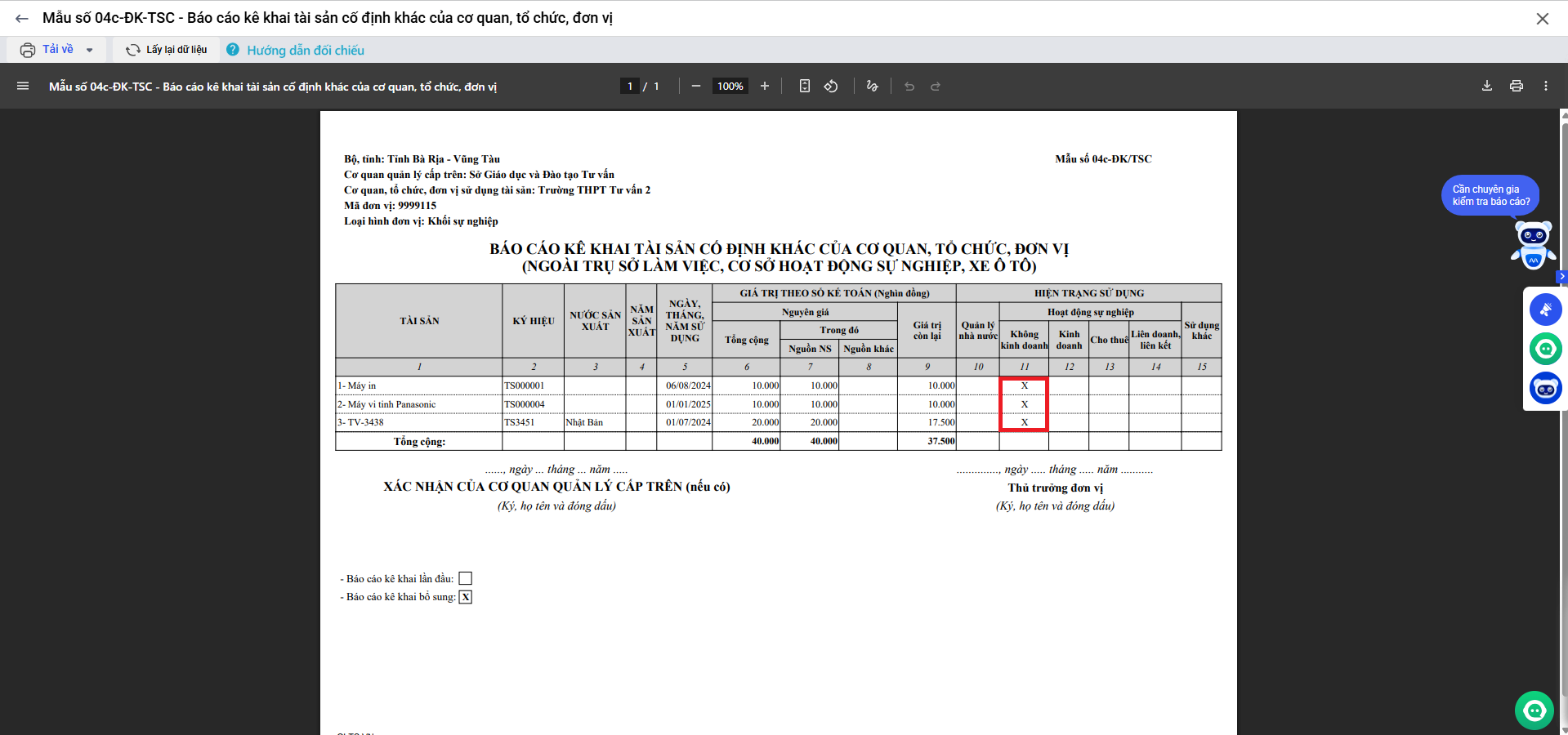Open the PDF viewer more options menu
The height and width of the screenshot is (735, 1568).
coord(1546,86)
